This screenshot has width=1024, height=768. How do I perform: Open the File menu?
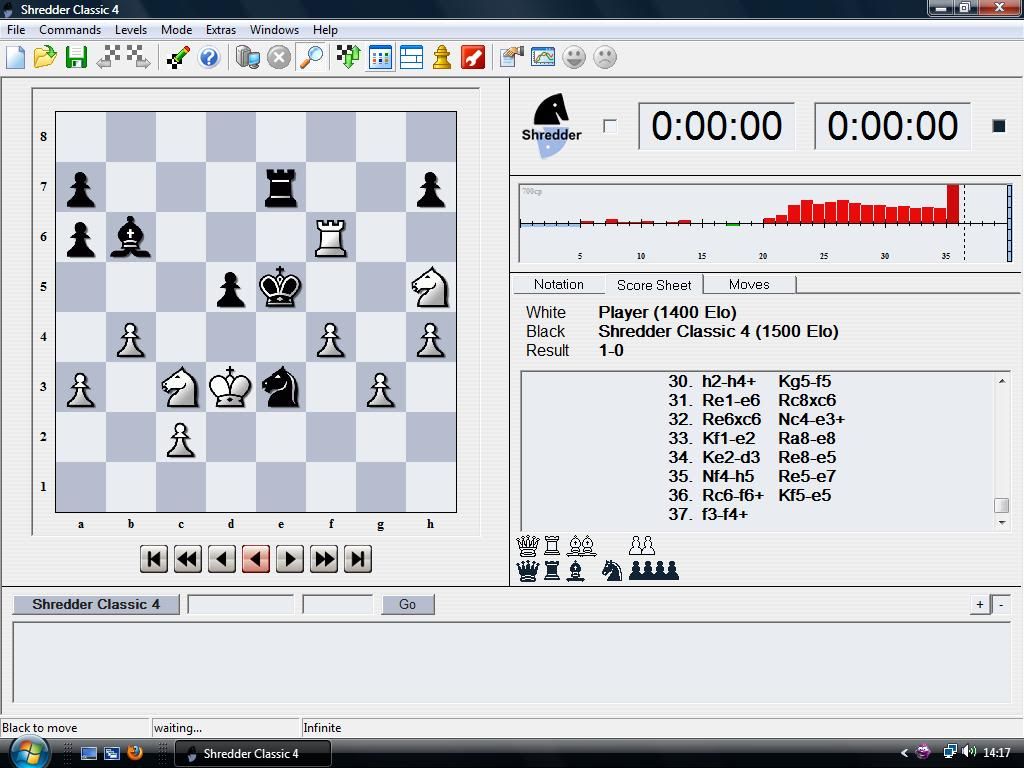point(16,30)
